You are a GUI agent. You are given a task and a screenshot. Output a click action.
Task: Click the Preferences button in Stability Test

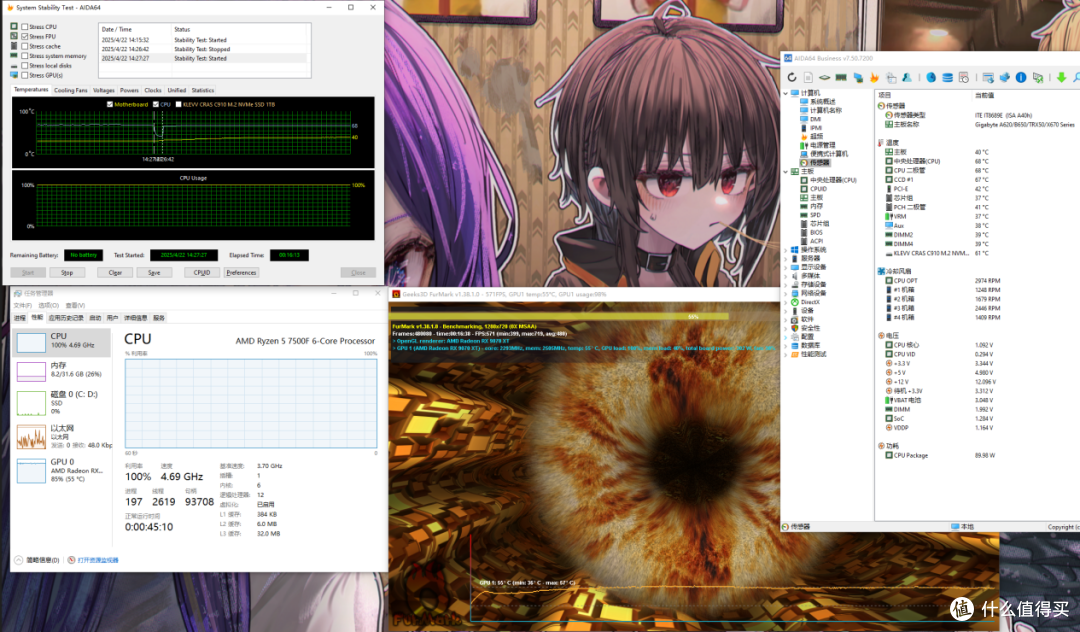click(x=241, y=273)
